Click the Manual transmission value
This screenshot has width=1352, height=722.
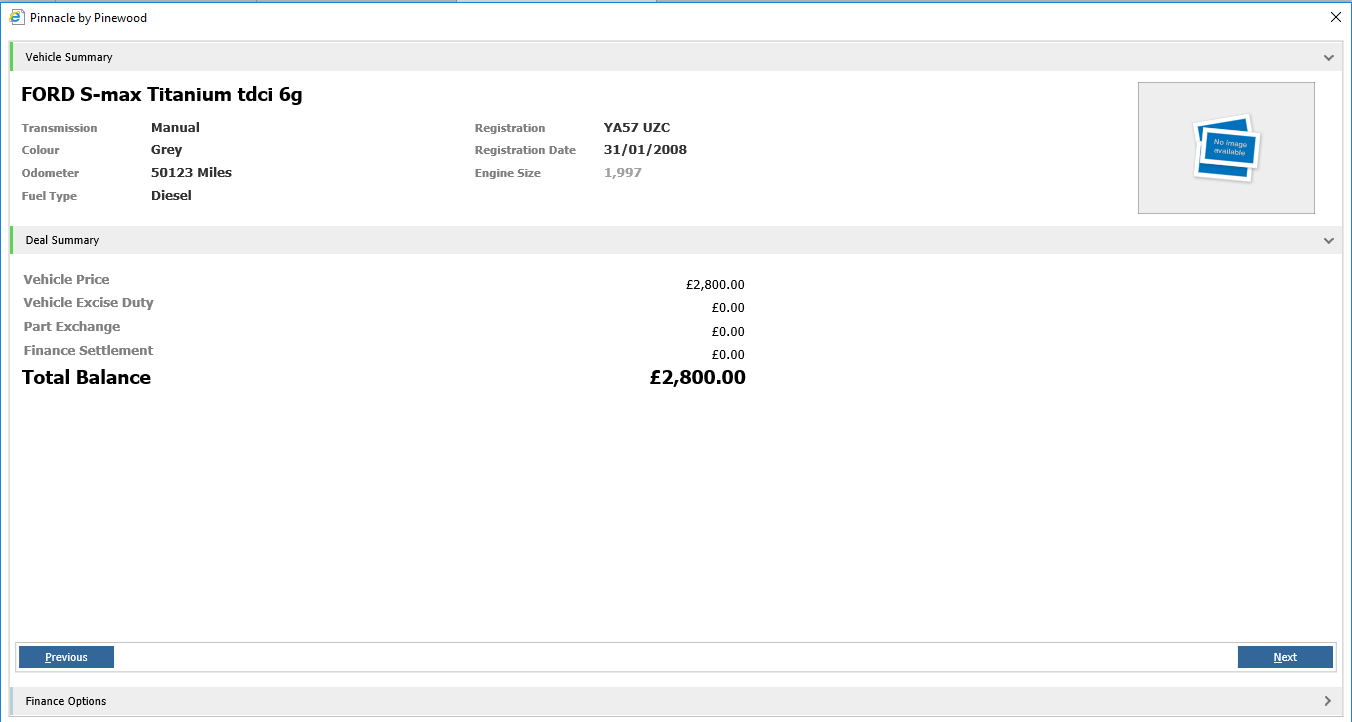175,127
